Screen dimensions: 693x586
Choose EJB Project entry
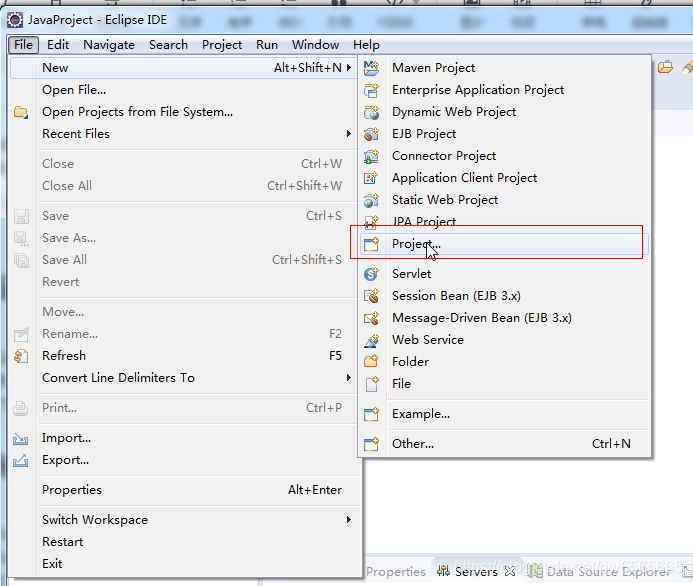tap(504, 134)
